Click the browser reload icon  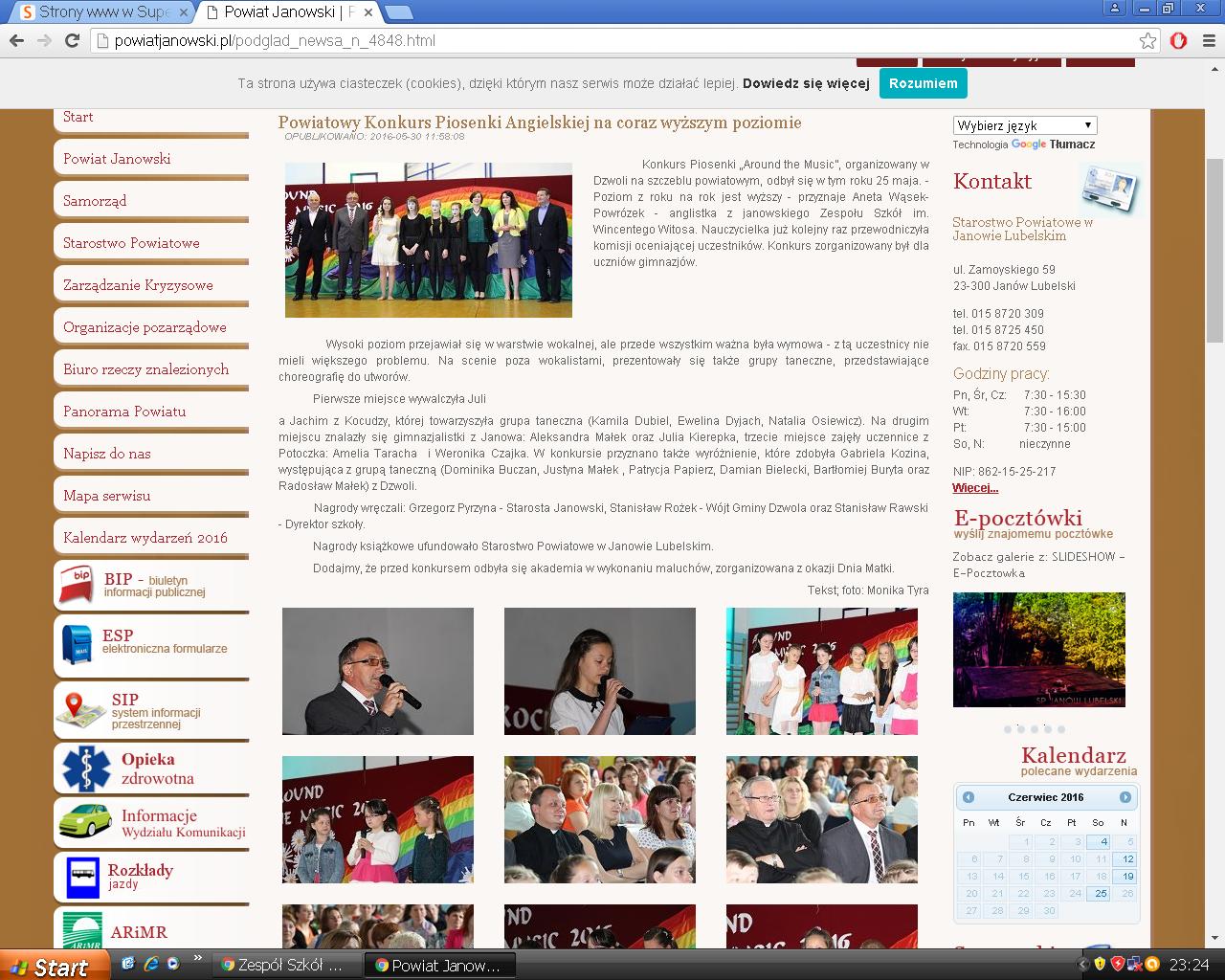[72, 40]
